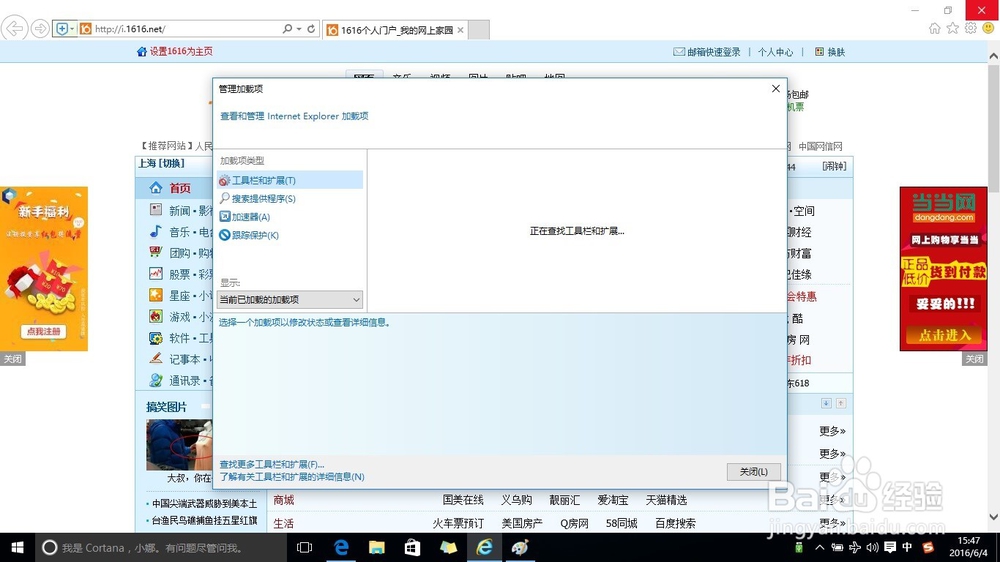Click the 星座 sidebar icon
Screen dimensions: 1000x562
(156, 295)
